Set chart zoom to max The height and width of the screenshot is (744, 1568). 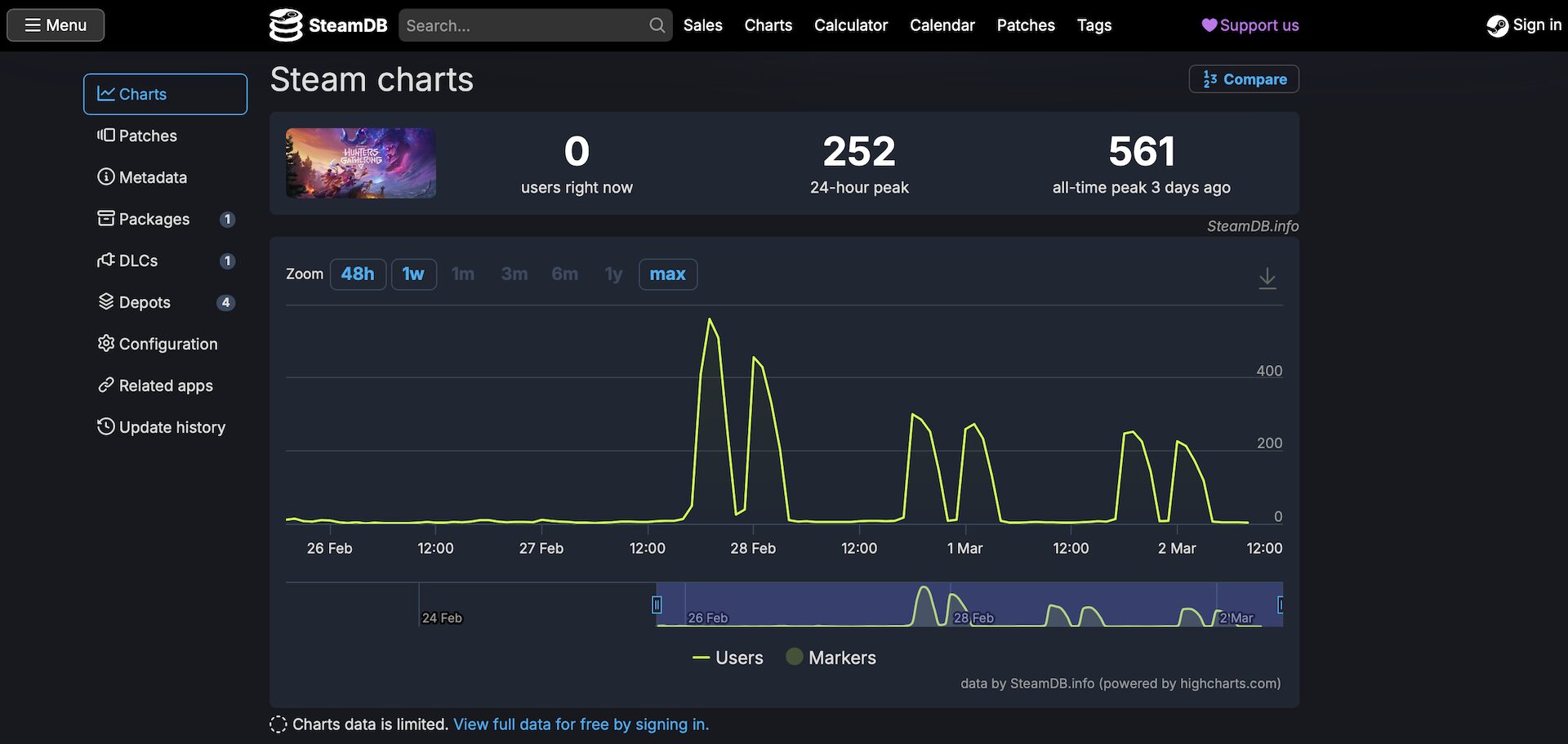point(667,274)
